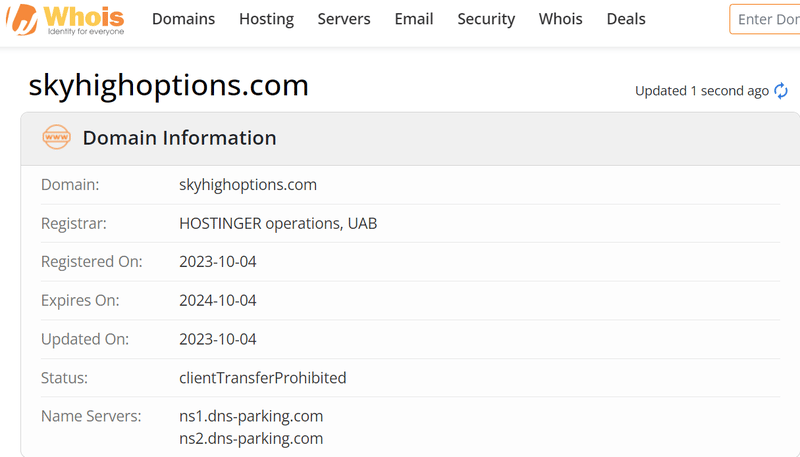800x457 pixels.
Task: Open the Whois menu item
Action: point(561,19)
